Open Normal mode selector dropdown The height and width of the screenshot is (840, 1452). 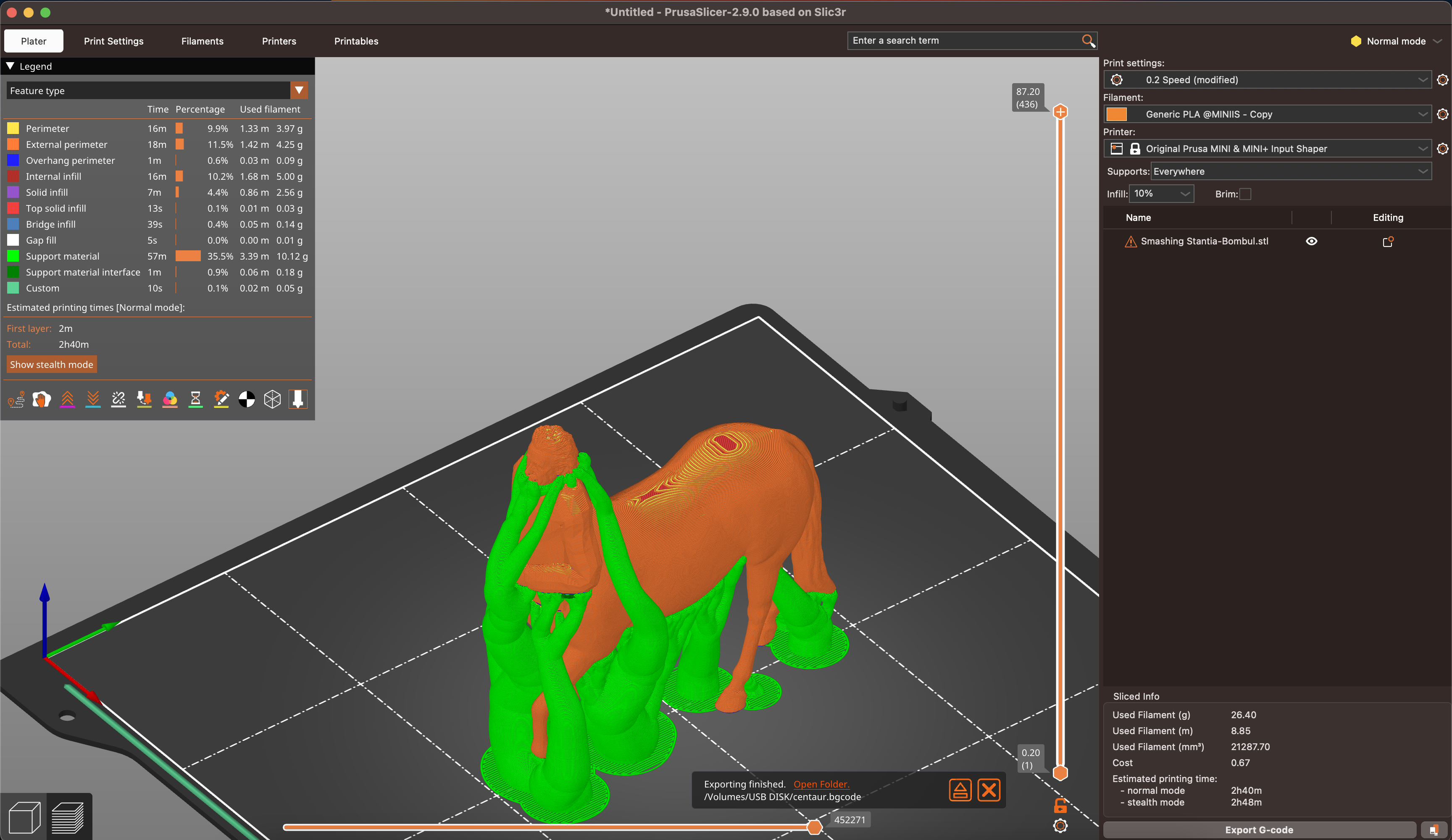tap(1397, 41)
